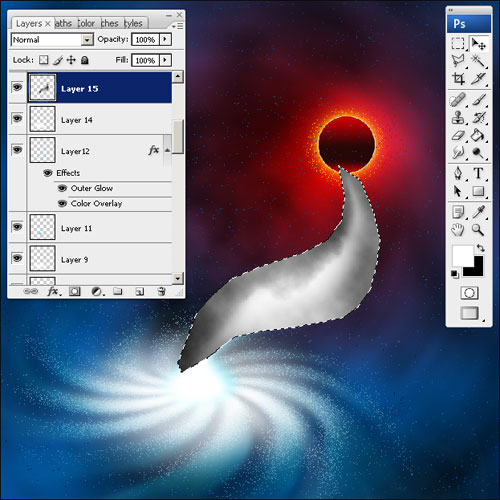Select the Move tool
Image resolution: width=500 pixels, height=500 pixels.
[479, 44]
